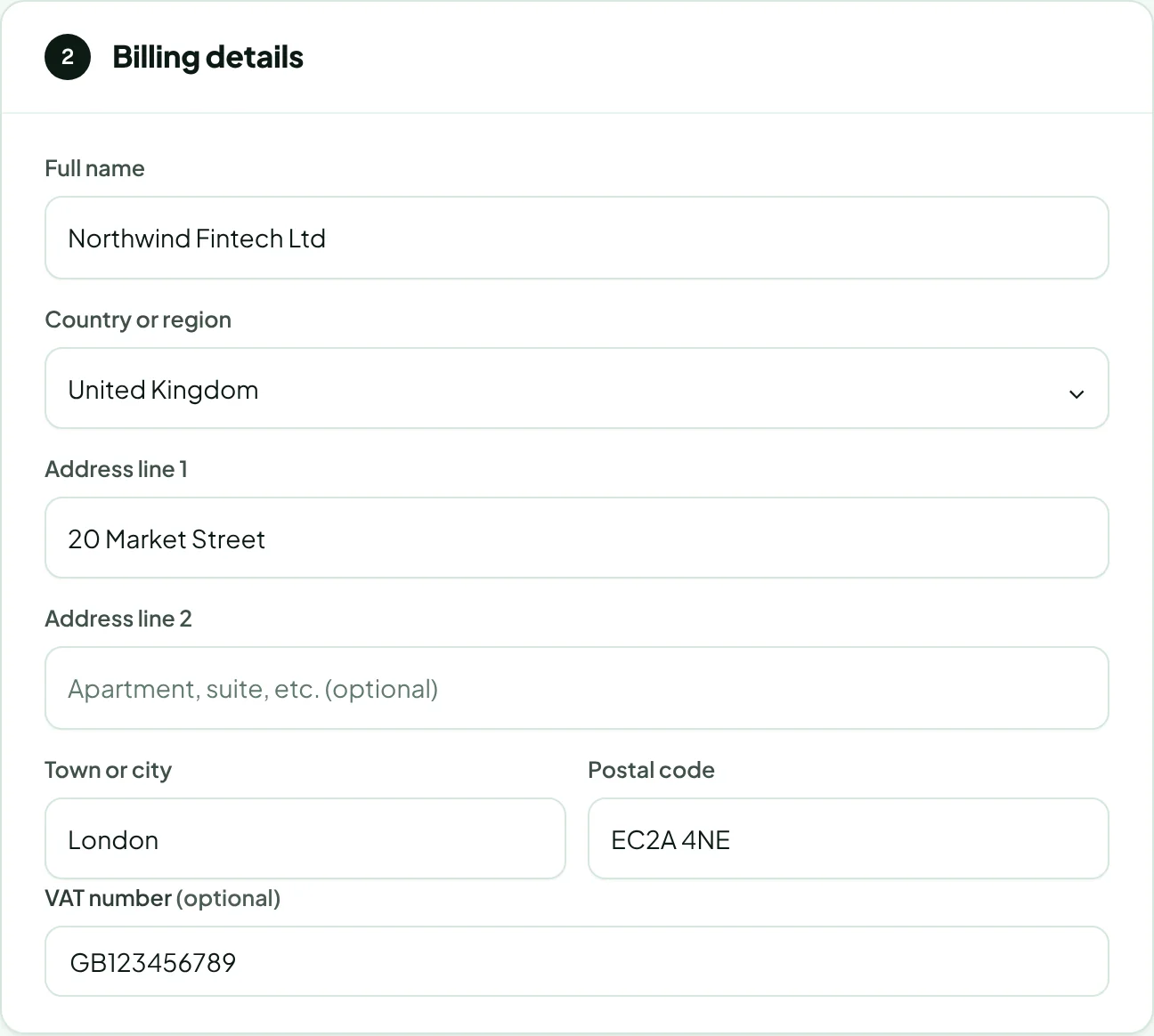Screen dimensions: 1154x1036
Task: Click the Town or city label
Action: (108, 770)
